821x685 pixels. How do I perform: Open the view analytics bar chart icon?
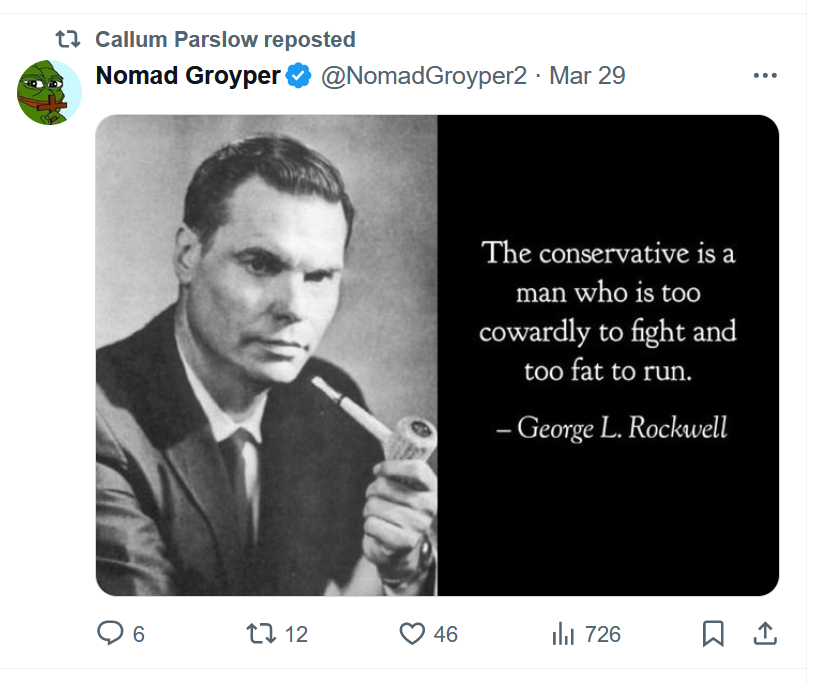tap(564, 634)
